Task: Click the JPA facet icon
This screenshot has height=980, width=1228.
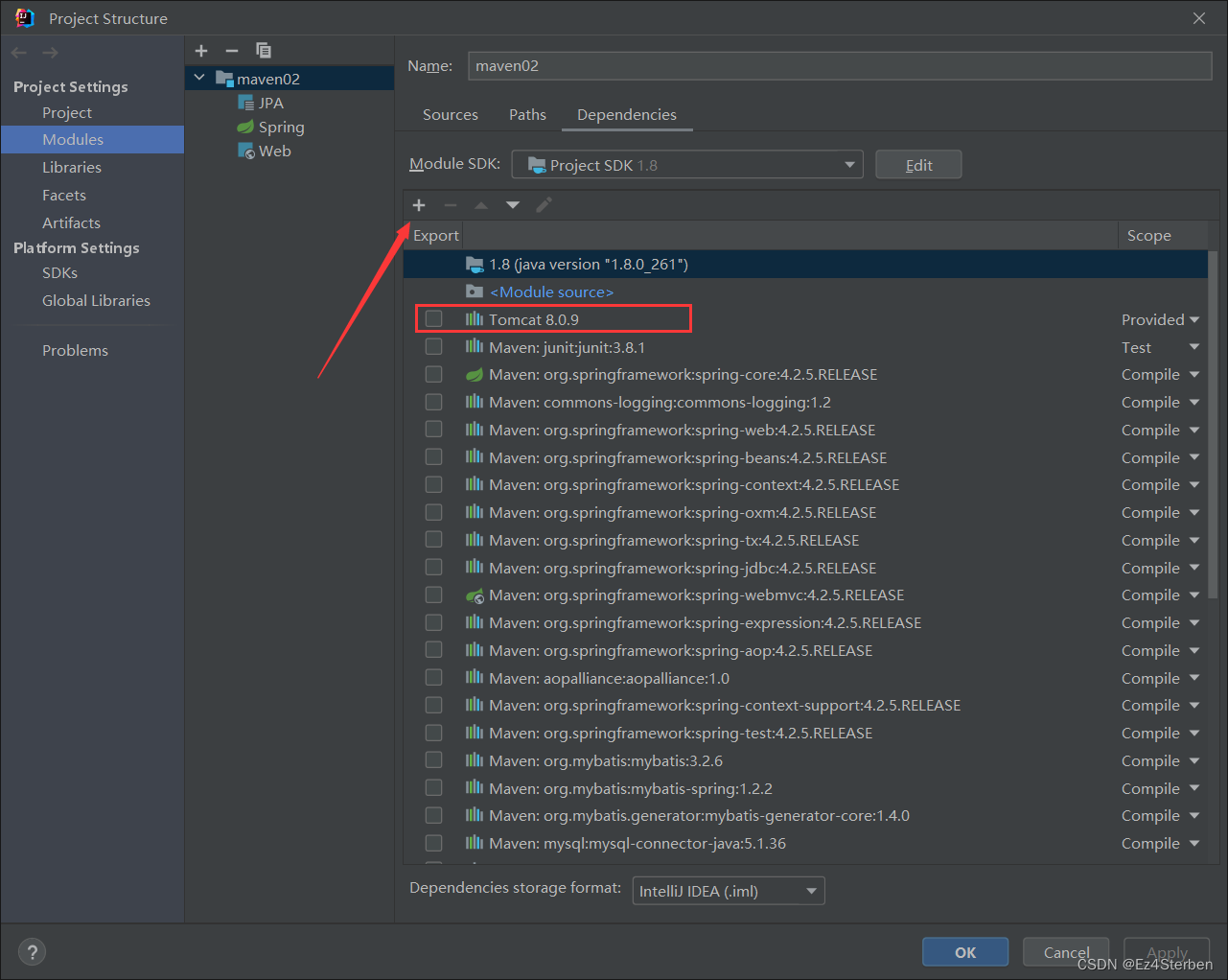Action: point(246,103)
